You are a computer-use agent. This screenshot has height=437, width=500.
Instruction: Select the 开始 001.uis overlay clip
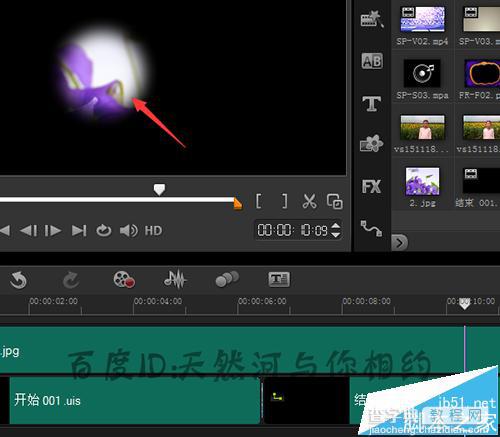(x=135, y=400)
